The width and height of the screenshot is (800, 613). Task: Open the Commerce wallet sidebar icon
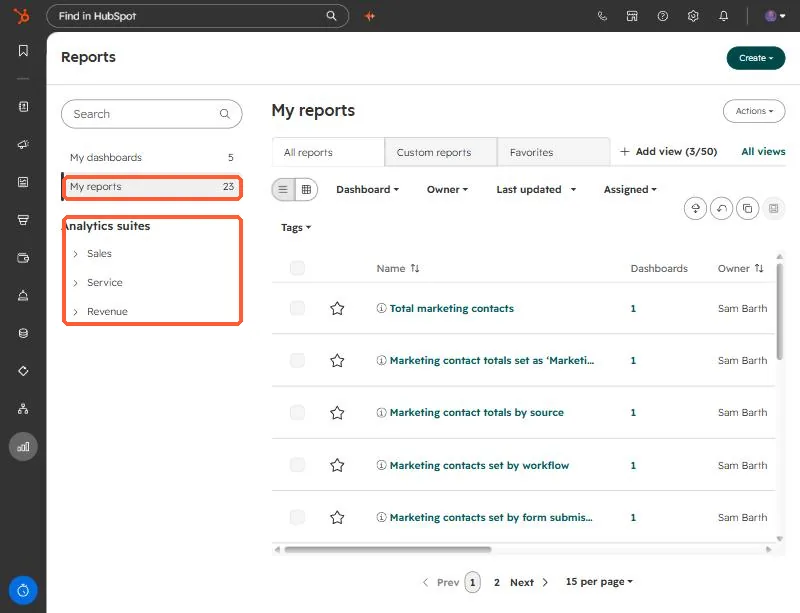[23, 258]
